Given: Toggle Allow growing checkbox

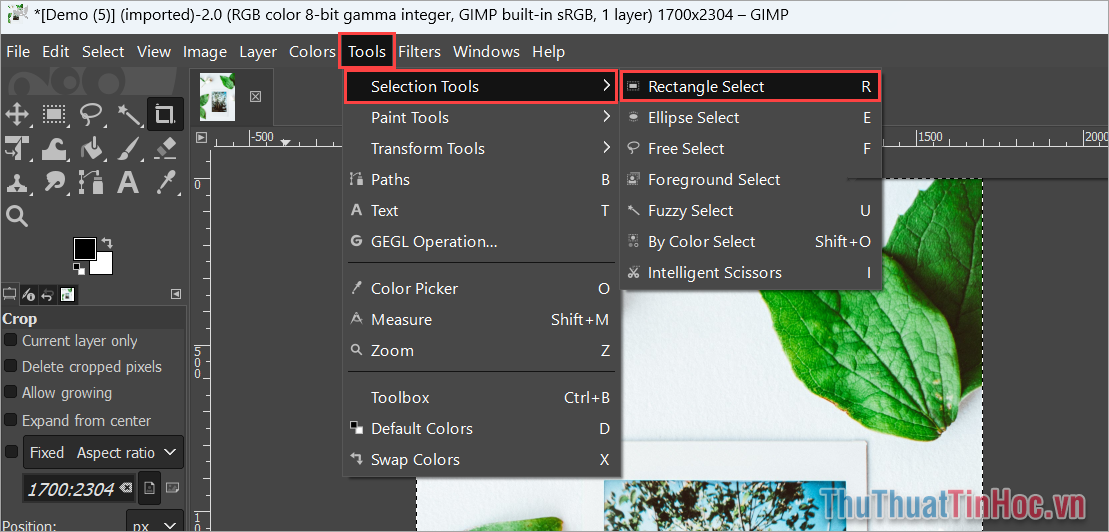Looking at the screenshot, I should click(11, 392).
